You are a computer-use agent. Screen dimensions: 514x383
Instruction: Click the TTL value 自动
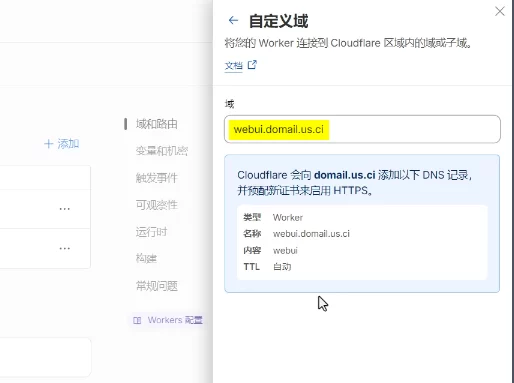pos(282,267)
